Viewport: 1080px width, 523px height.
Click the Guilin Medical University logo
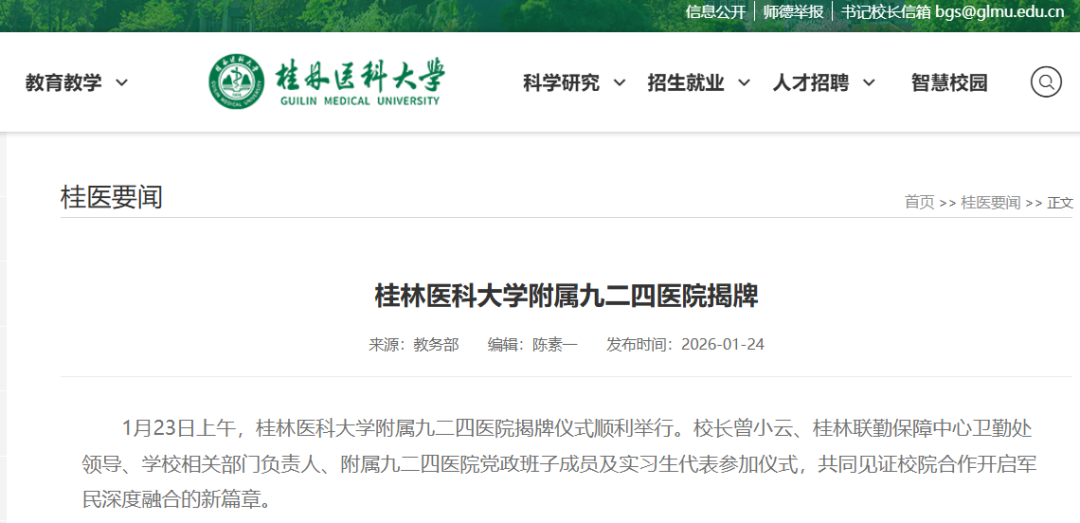(x=327, y=81)
